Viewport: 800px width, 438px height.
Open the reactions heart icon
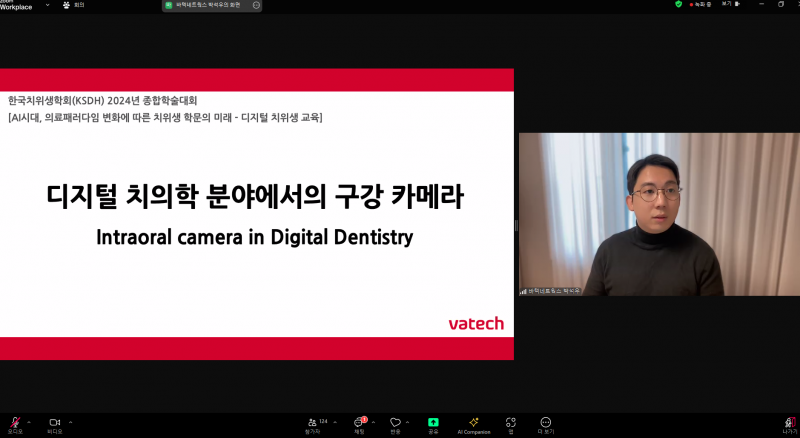(x=395, y=423)
